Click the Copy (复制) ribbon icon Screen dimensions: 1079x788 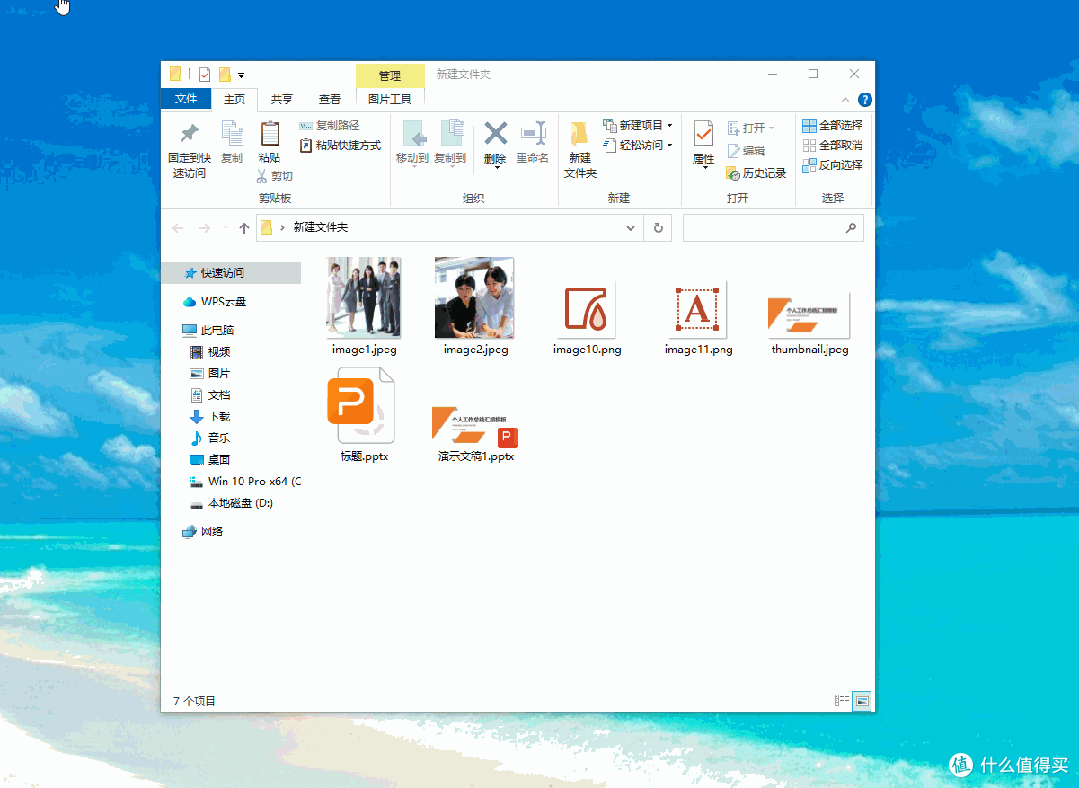coord(232,134)
